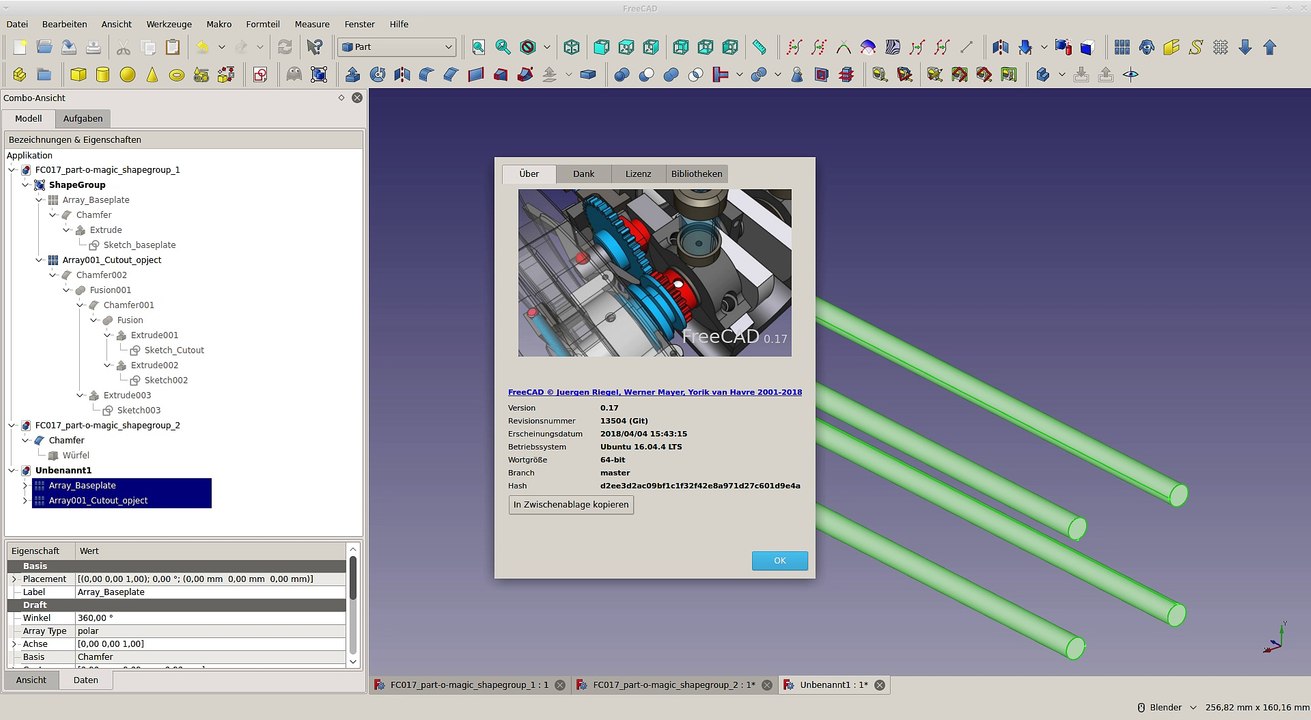Click In Zwischenablage kopieren button

pyautogui.click(x=571, y=505)
